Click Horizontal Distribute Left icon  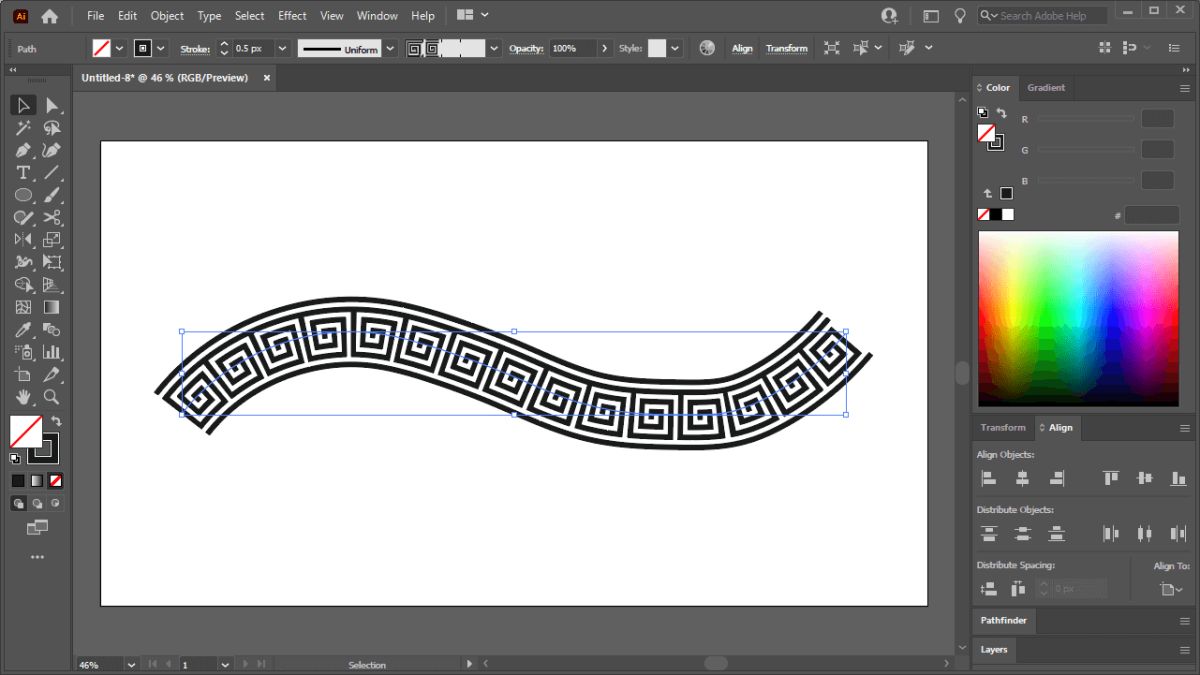pos(1110,534)
